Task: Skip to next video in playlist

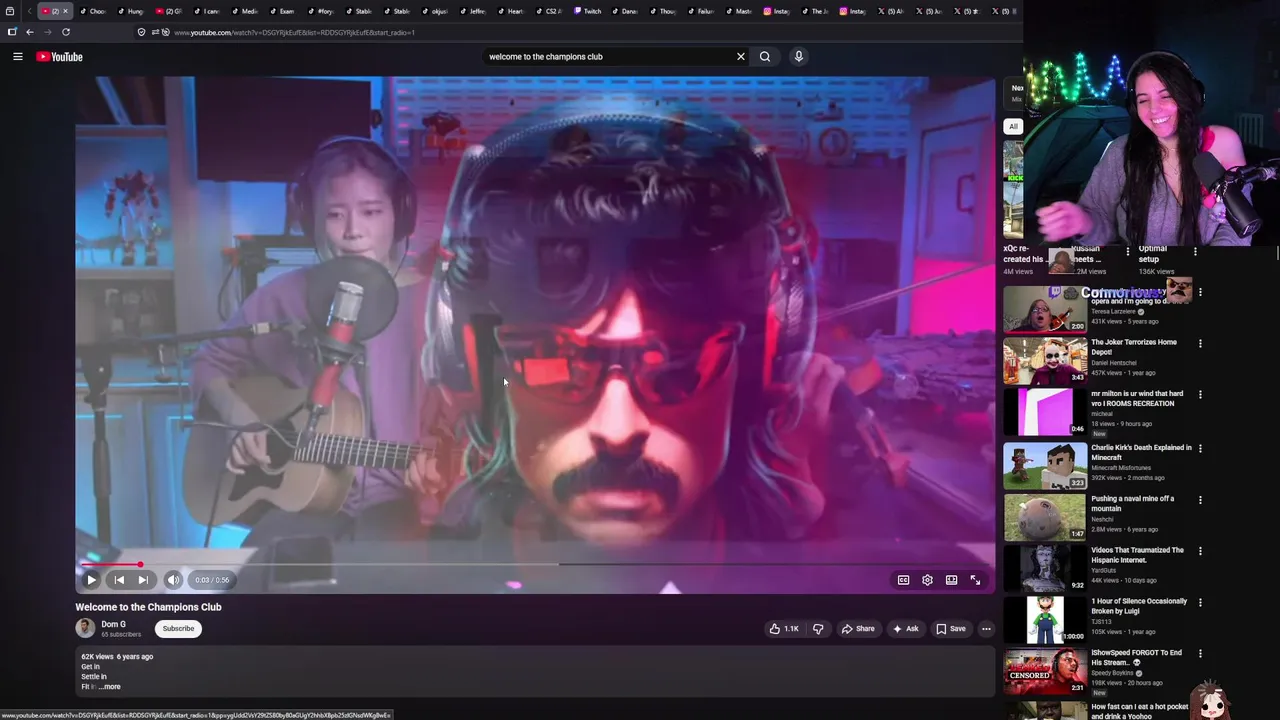Action: pyautogui.click(x=143, y=580)
